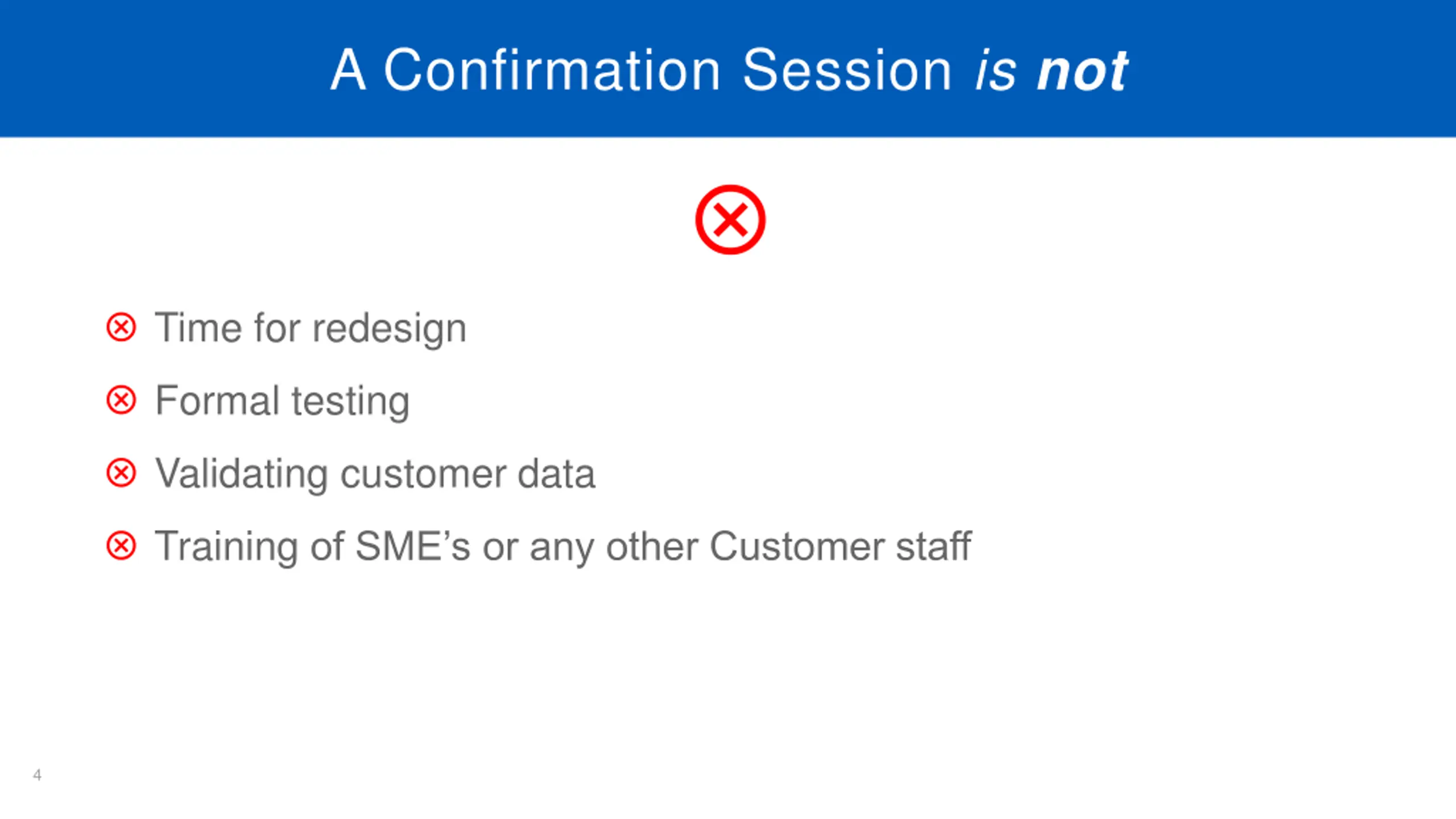Click the word Formal in the second bullet

(x=217, y=400)
